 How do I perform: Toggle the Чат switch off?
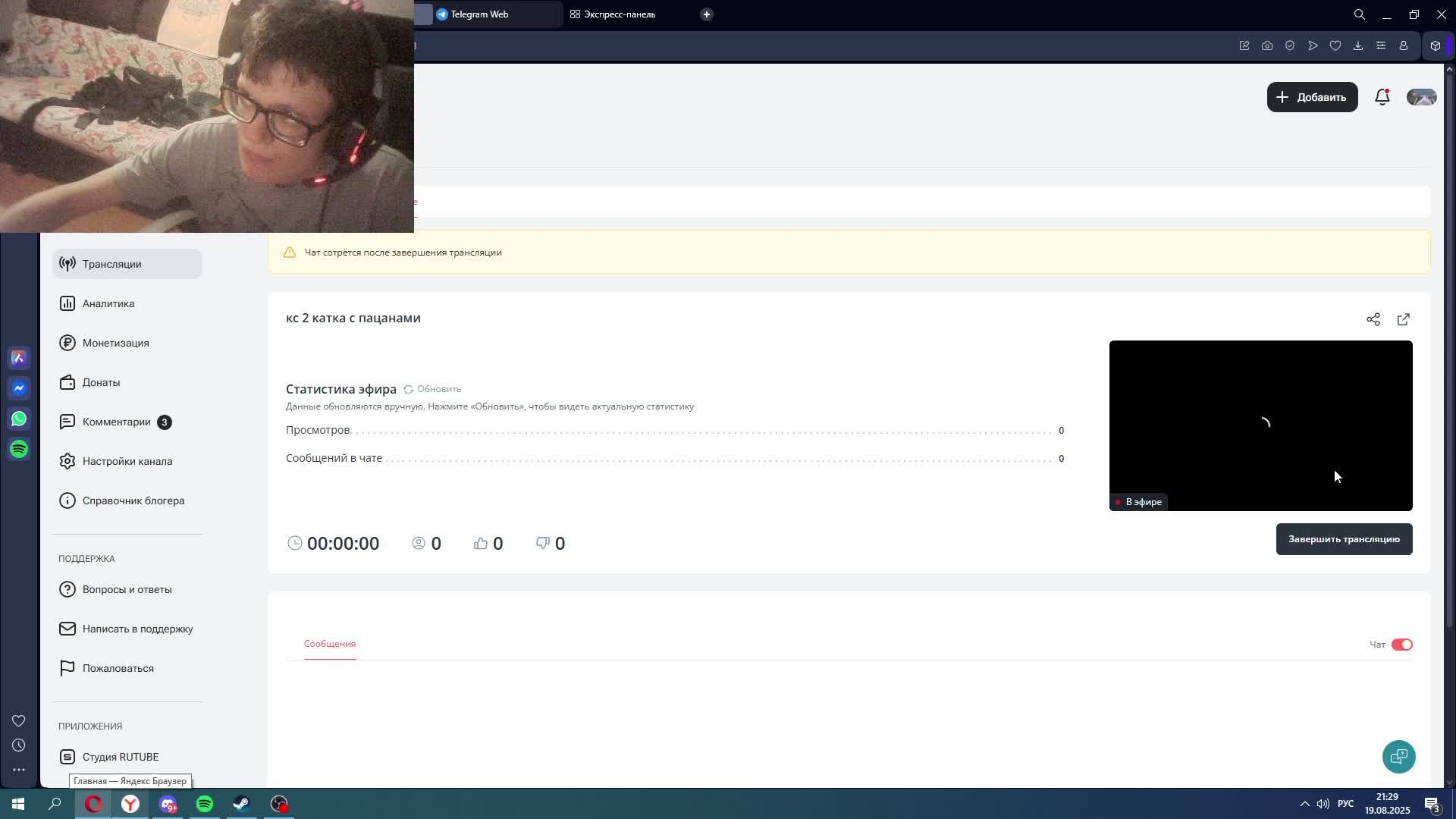click(1401, 645)
